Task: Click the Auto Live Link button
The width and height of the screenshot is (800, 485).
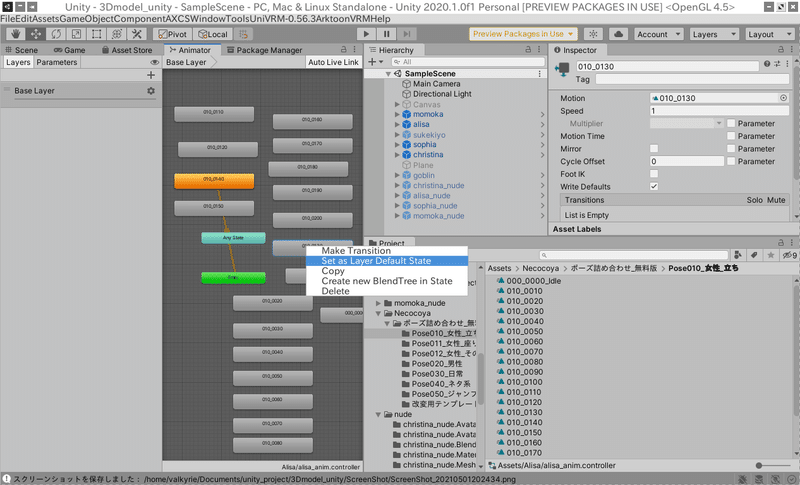Action: click(x=334, y=62)
